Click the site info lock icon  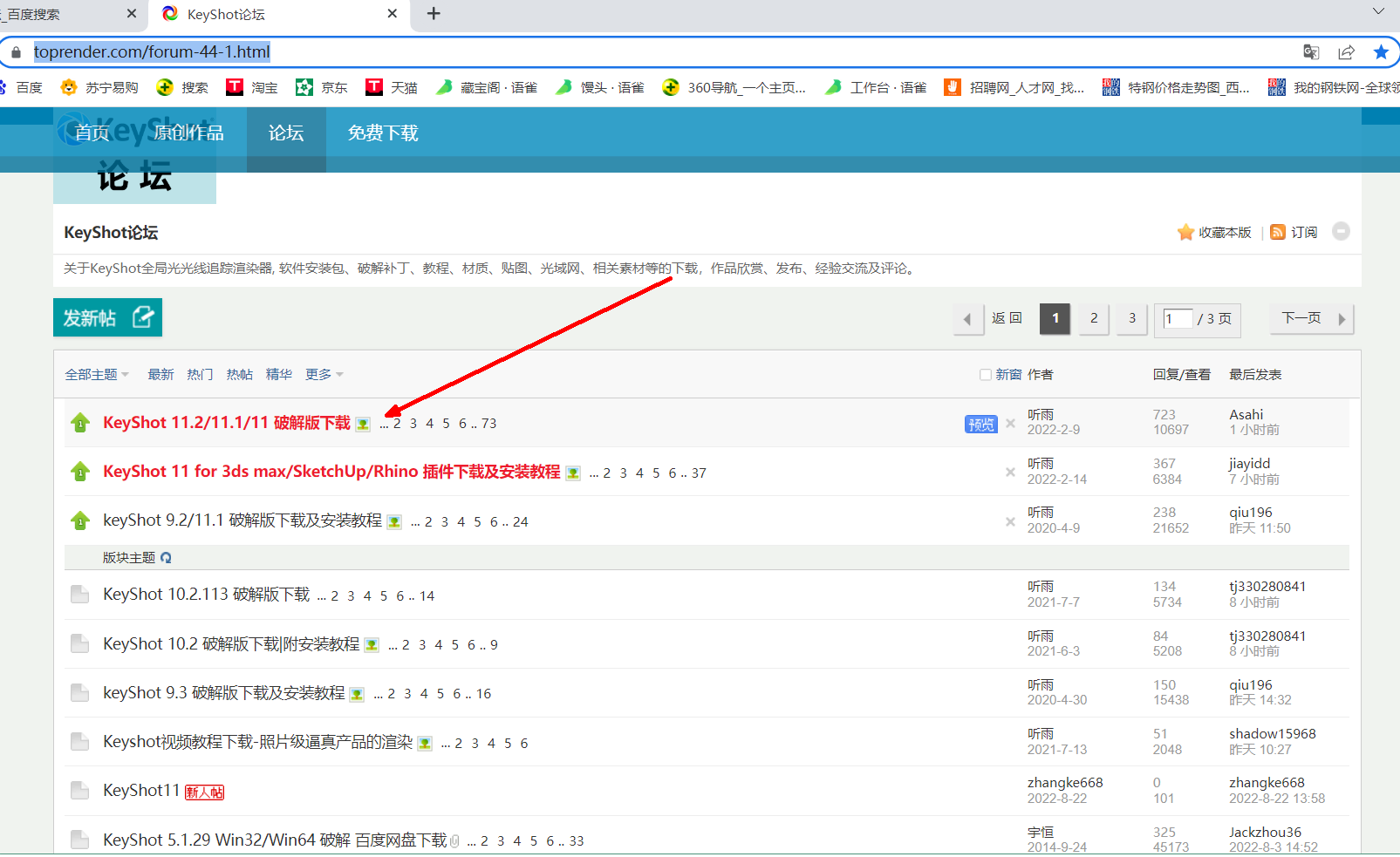(x=16, y=52)
